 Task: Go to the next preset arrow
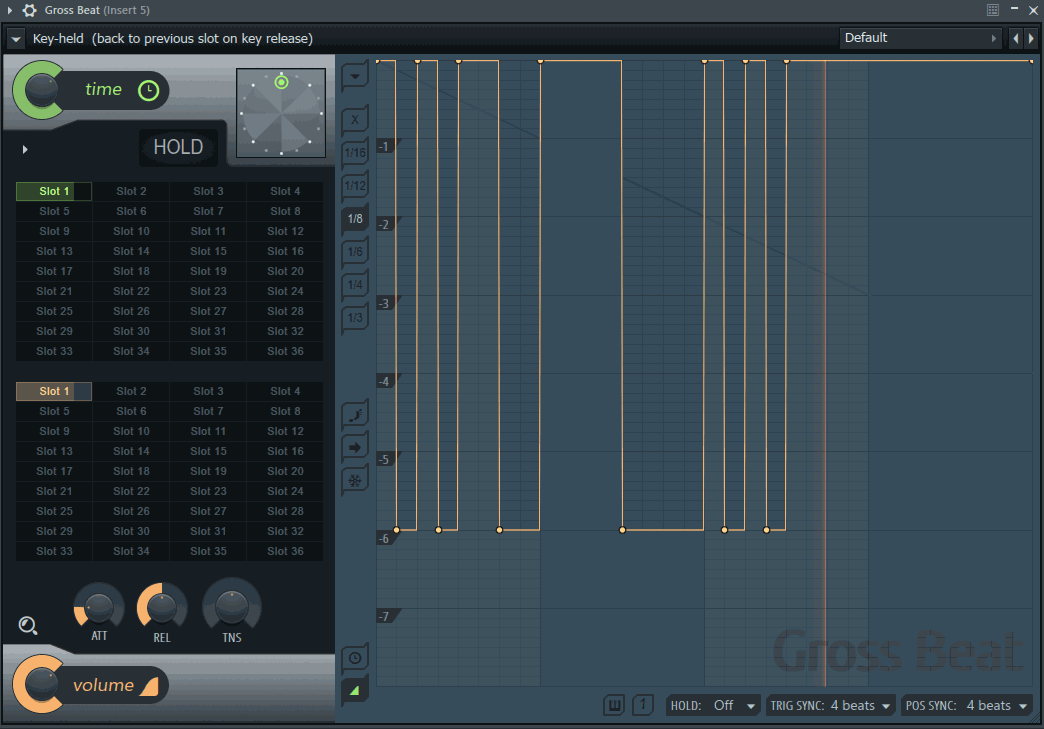point(1031,39)
